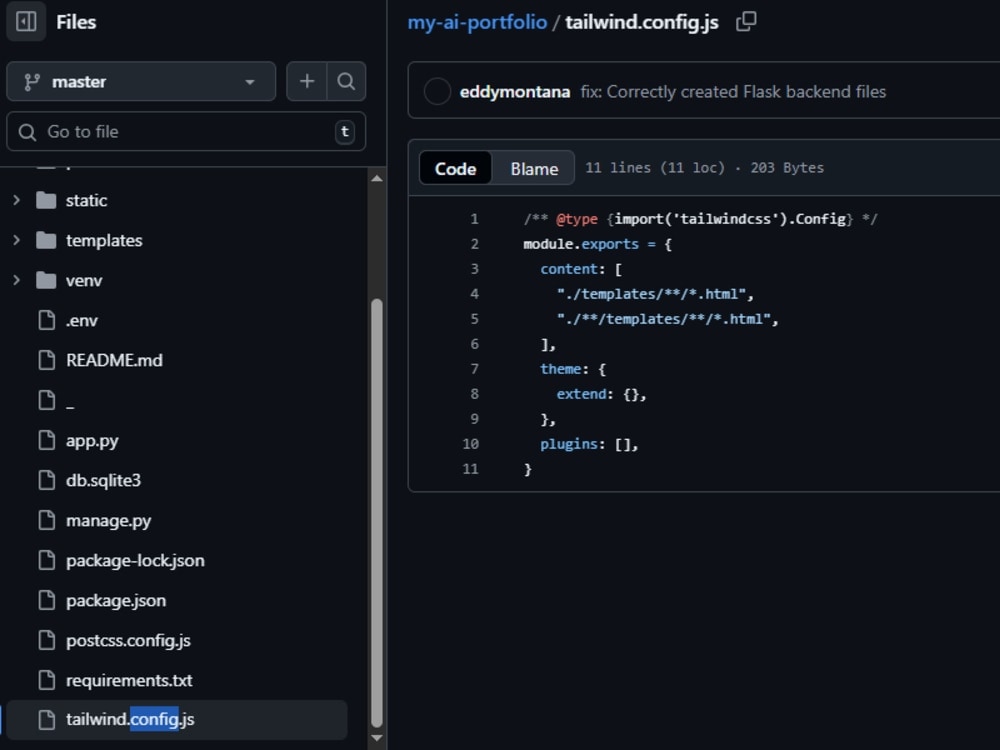Click line number 5 in code view

474,319
